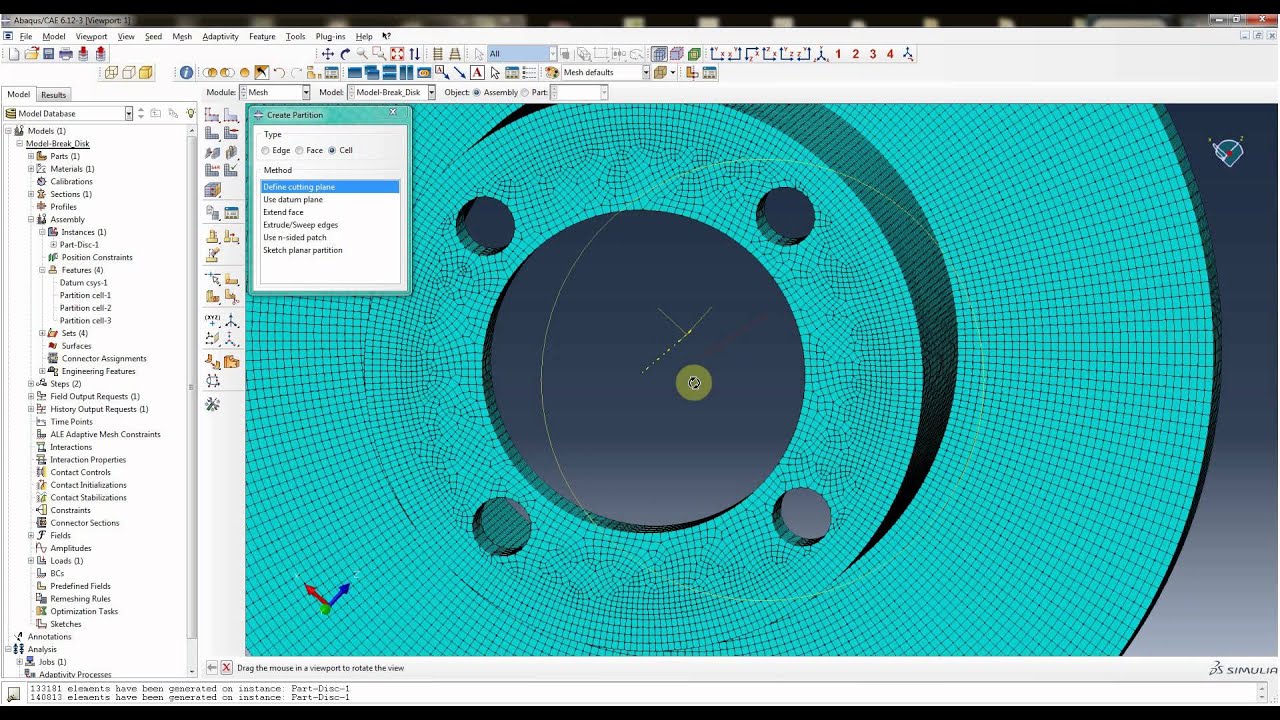
Task: Cancel procedure with red X button
Action: [x=226, y=668]
